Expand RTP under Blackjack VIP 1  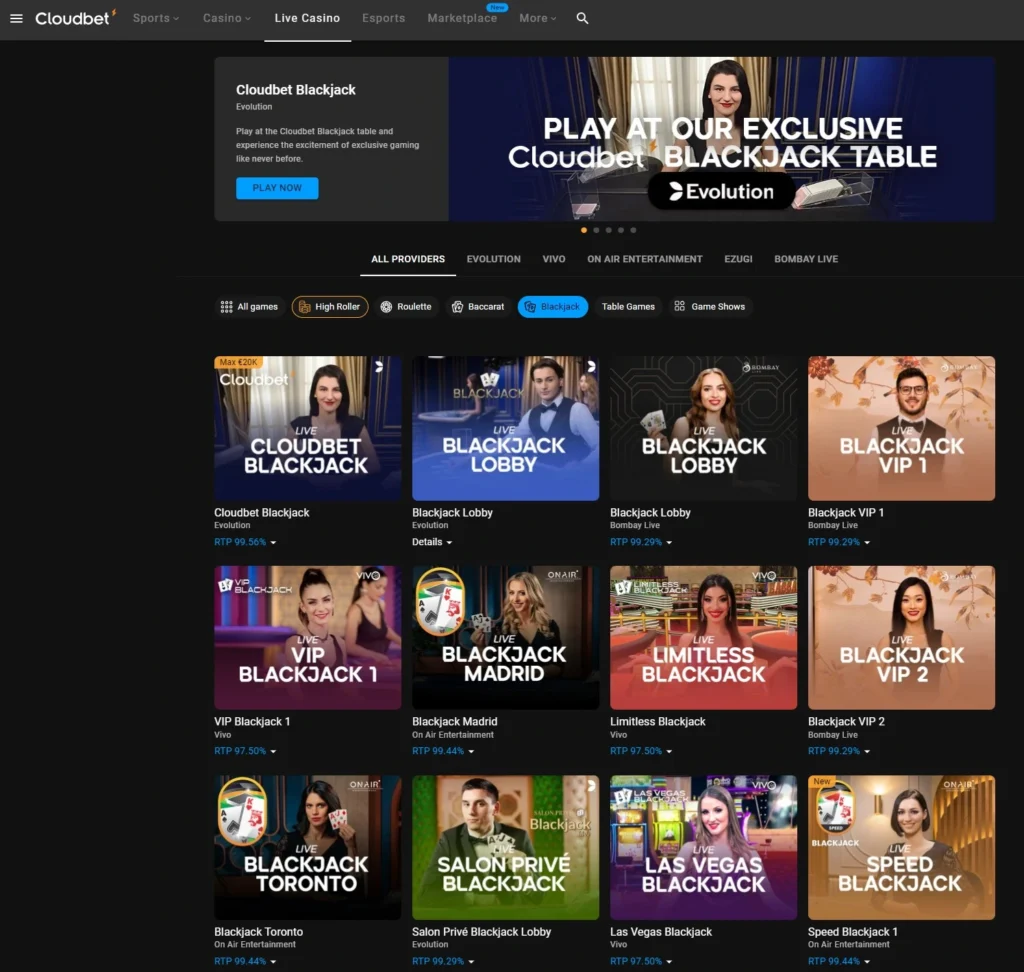(x=839, y=542)
